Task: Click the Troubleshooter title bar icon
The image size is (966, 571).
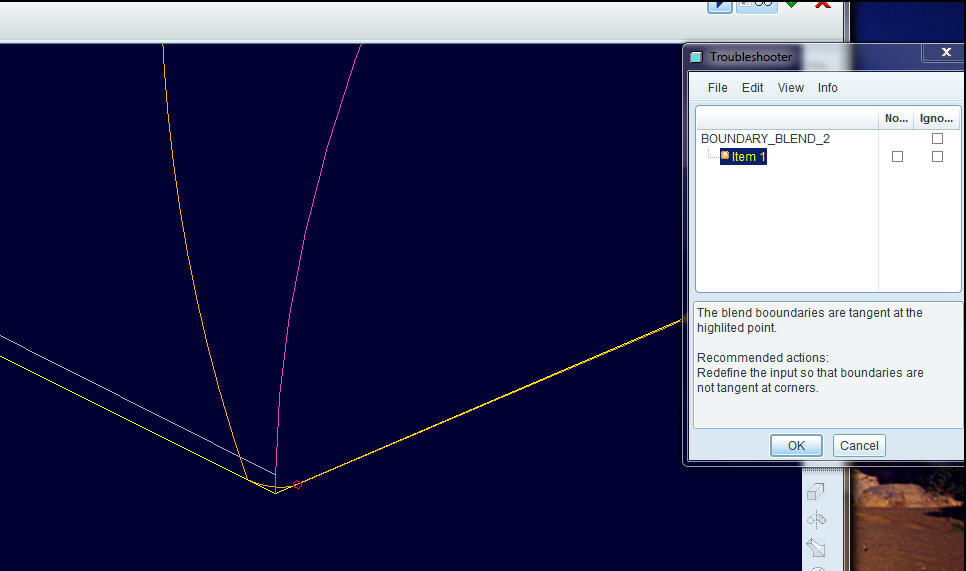Action: tap(696, 57)
